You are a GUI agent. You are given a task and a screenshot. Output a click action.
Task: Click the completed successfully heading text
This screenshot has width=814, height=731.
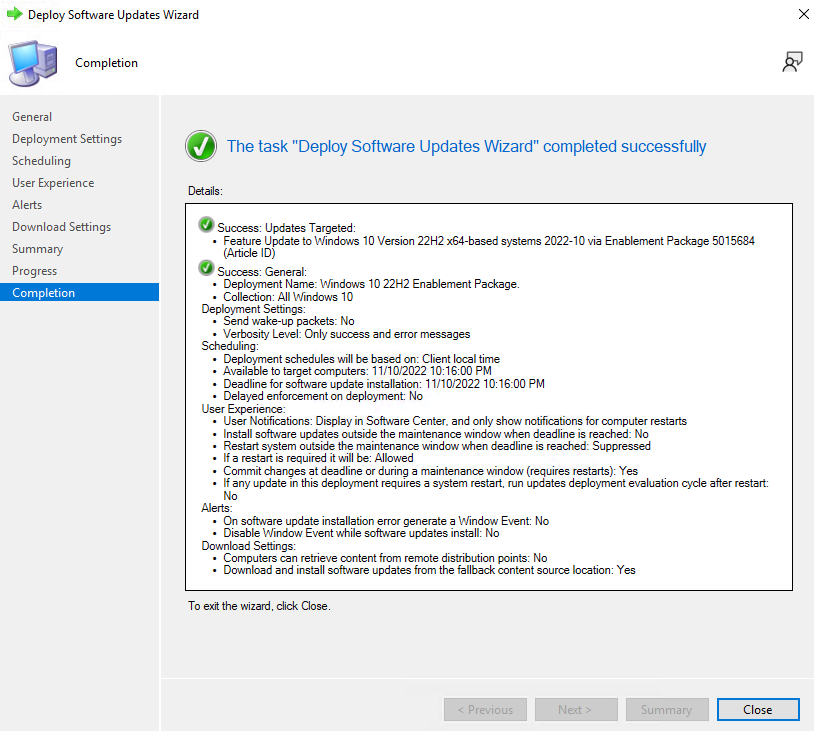[466, 146]
